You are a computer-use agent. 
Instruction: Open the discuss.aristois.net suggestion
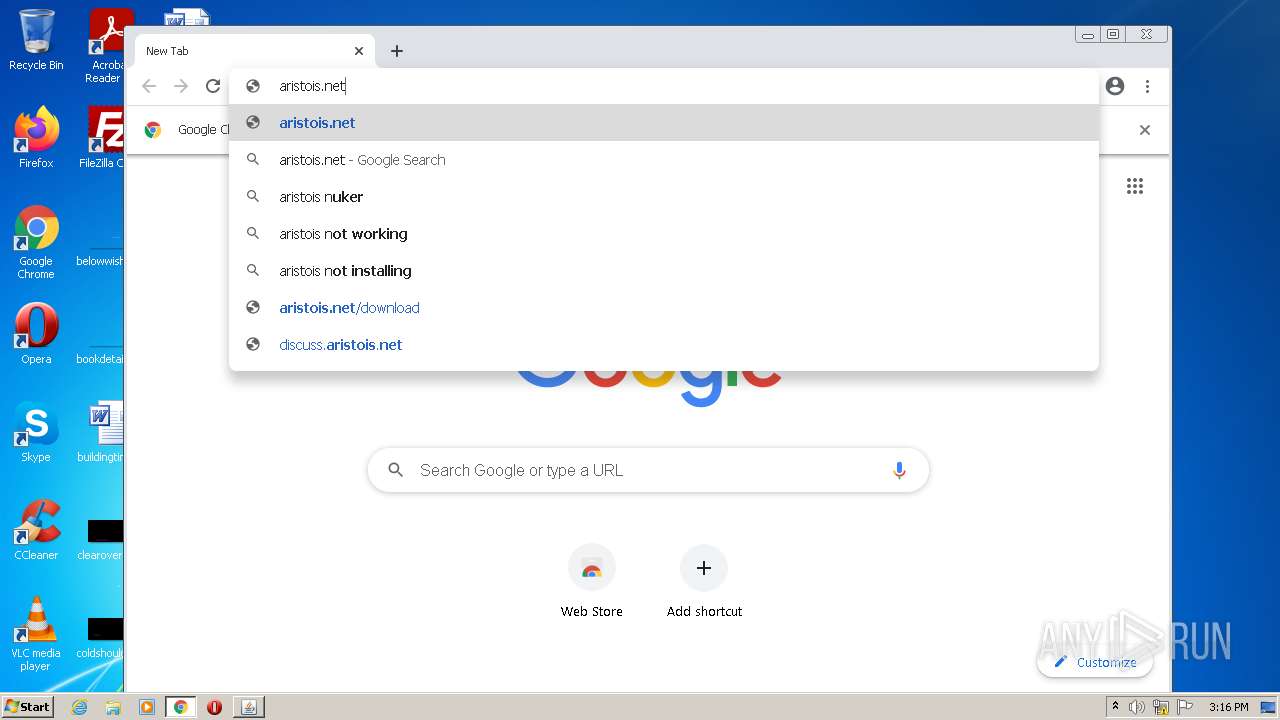(664, 345)
